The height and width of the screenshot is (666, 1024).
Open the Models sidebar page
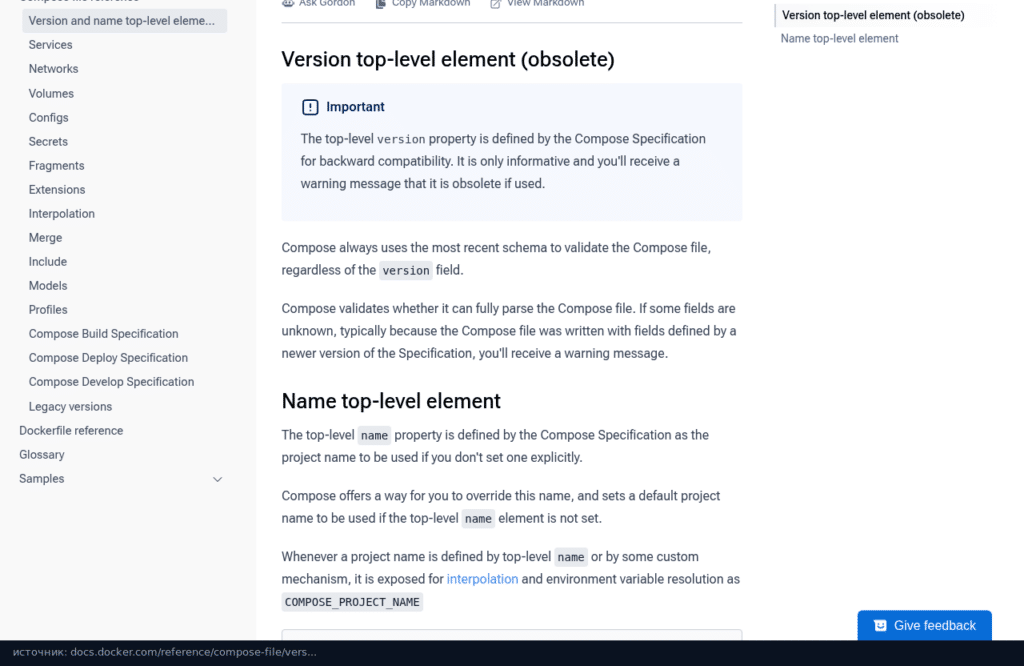[48, 286]
